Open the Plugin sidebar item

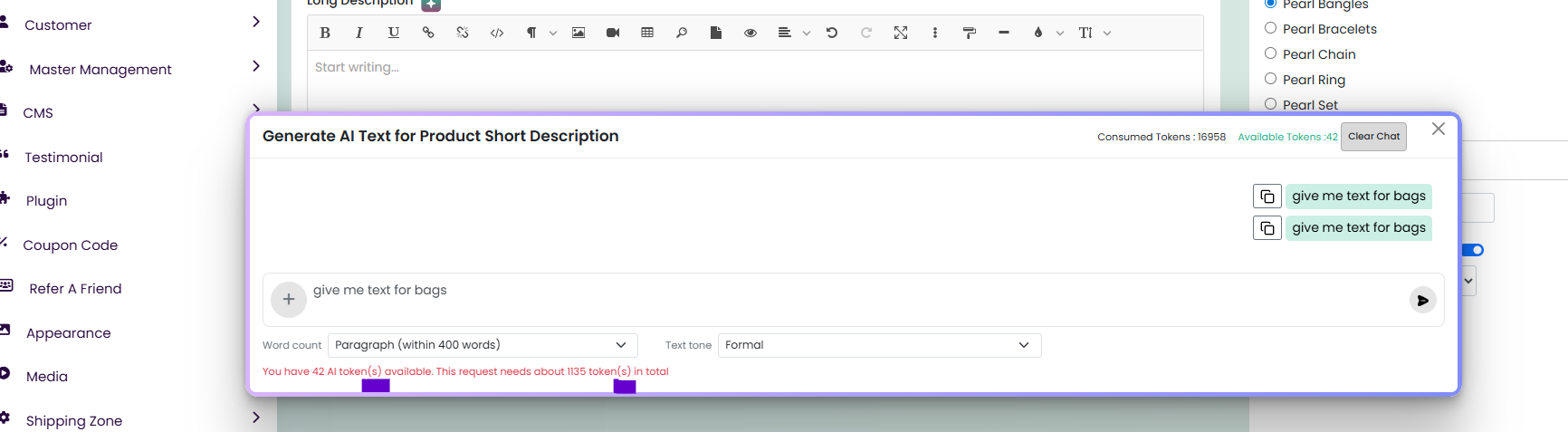[x=46, y=201]
